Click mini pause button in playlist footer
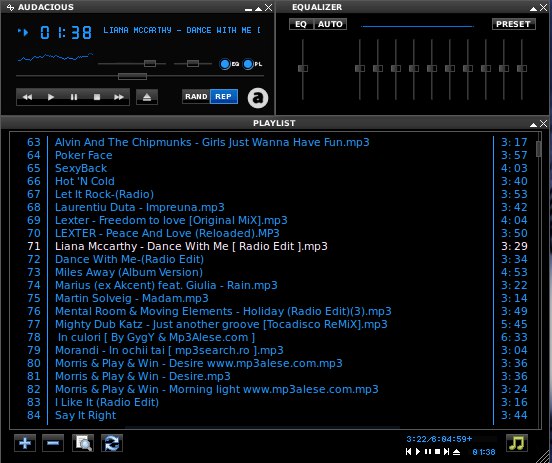 (428, 452)
